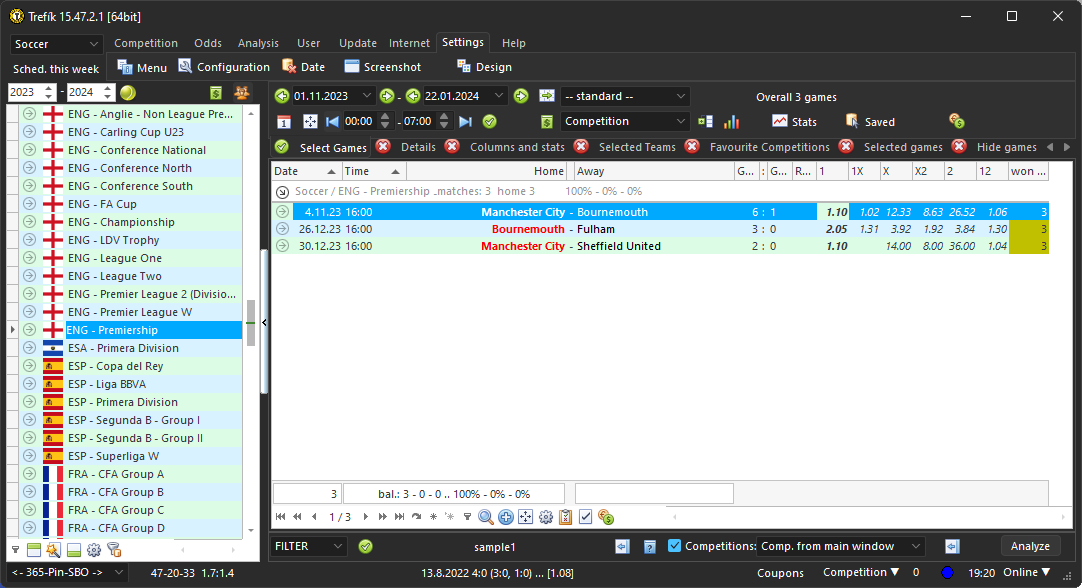Click the bar chart icon next to Competition dropdown
This screenshot has width=1082, height=588.
coord(731,122)
